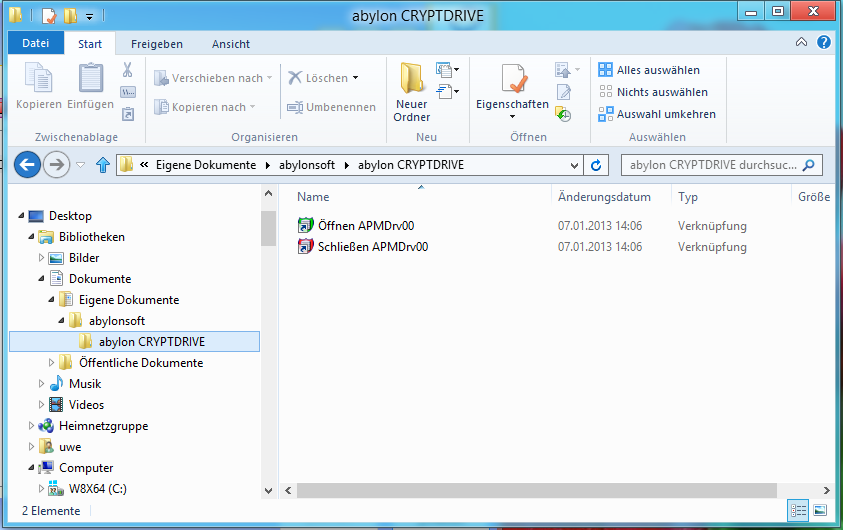Create a folder with the Neuer Ordner icon

(x=412, y=78)
